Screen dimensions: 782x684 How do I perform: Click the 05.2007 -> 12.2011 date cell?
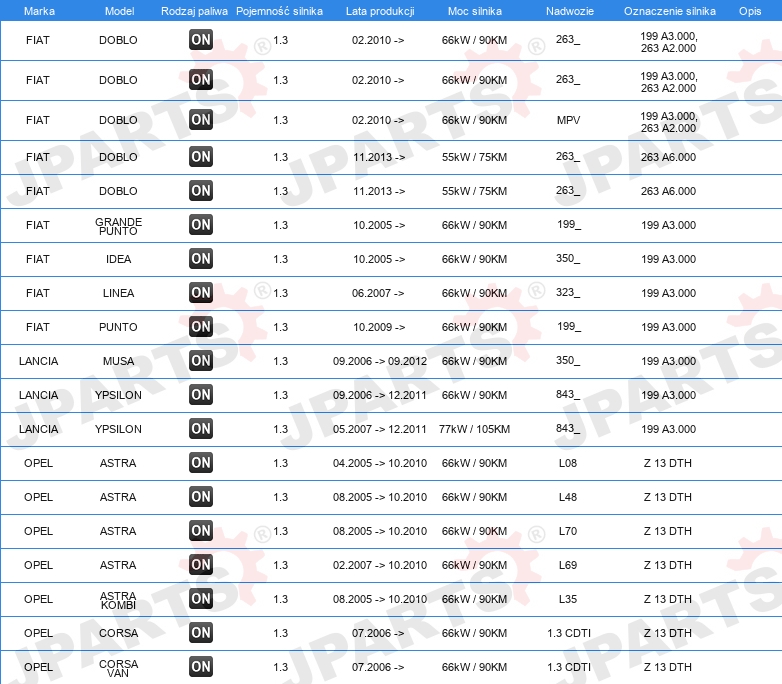[380, 429]
